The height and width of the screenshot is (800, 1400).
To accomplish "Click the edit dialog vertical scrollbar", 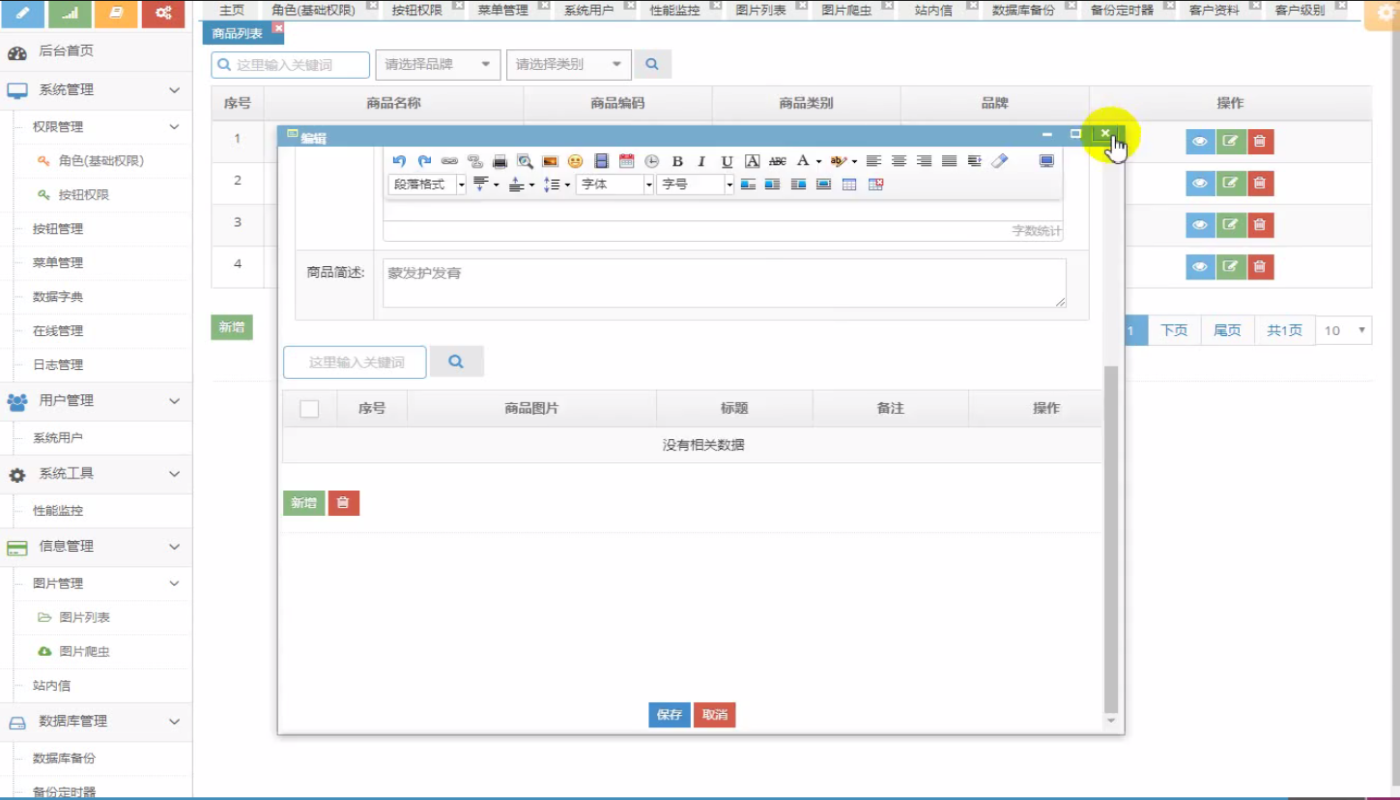I will click(x=1111, y=539).
